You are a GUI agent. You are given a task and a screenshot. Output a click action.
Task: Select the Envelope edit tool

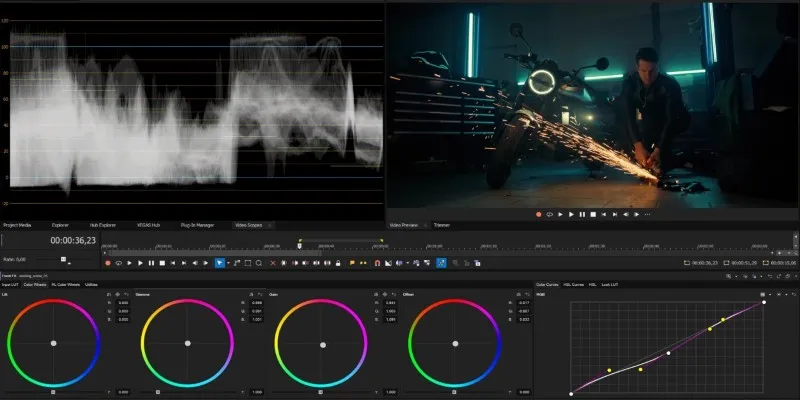pos(237,263)
